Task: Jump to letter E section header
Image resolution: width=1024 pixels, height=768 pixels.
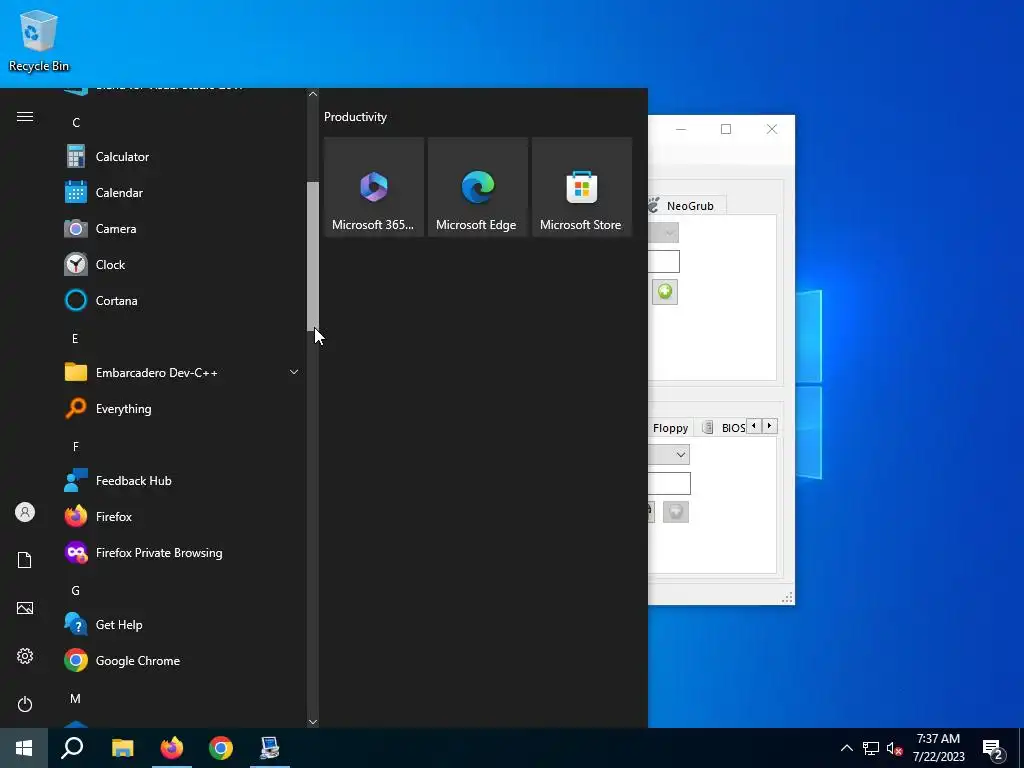Action: [75, 338]
